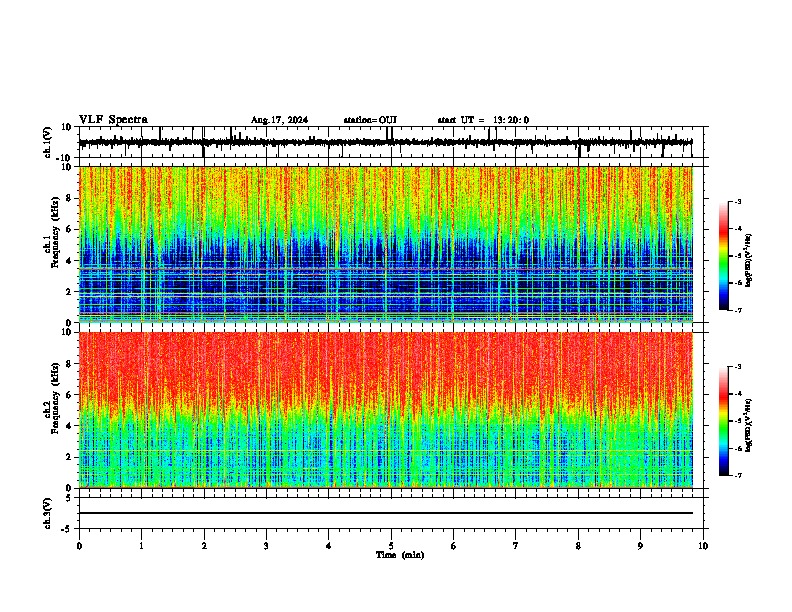Click time-axis tick label "1"
This screenshot has height=612, width=792.
click(x=141, y=546)
